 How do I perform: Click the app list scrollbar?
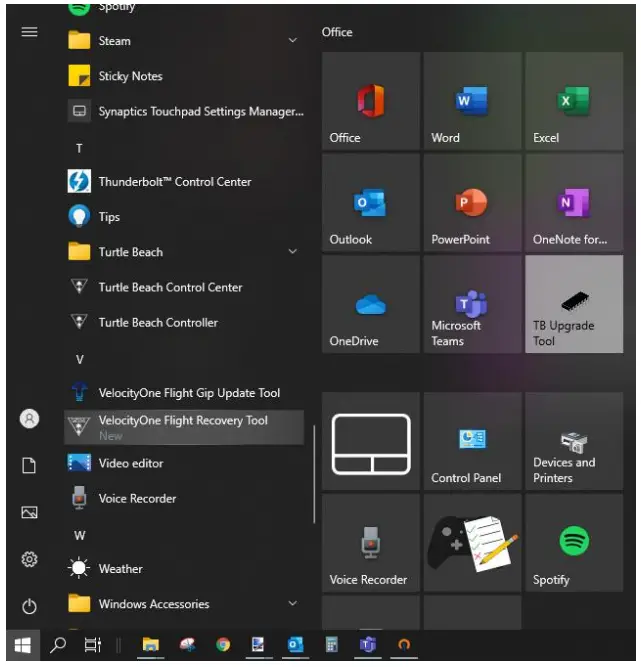tap(314, 474)
